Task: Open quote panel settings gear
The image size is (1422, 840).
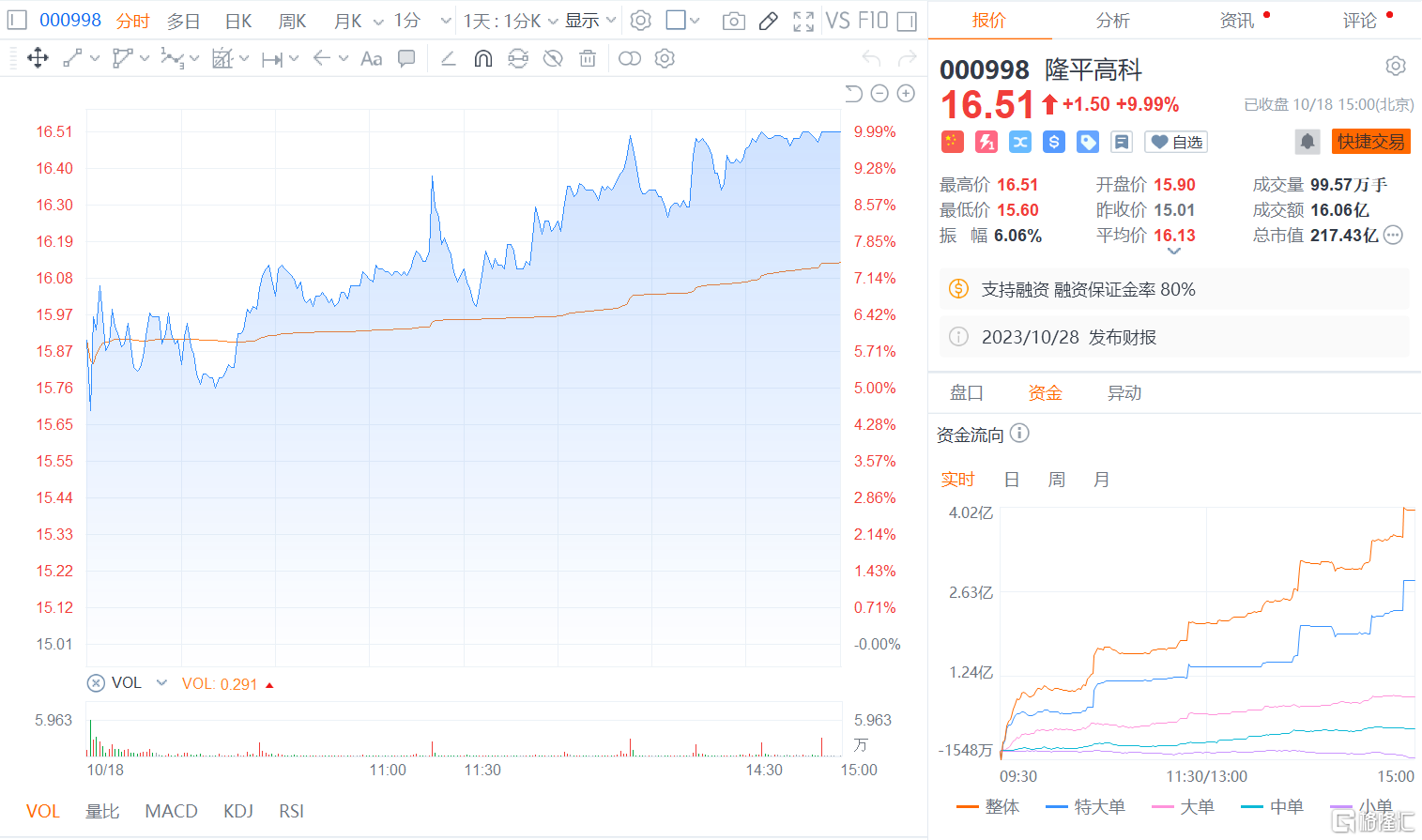Action: point(1396,66)
